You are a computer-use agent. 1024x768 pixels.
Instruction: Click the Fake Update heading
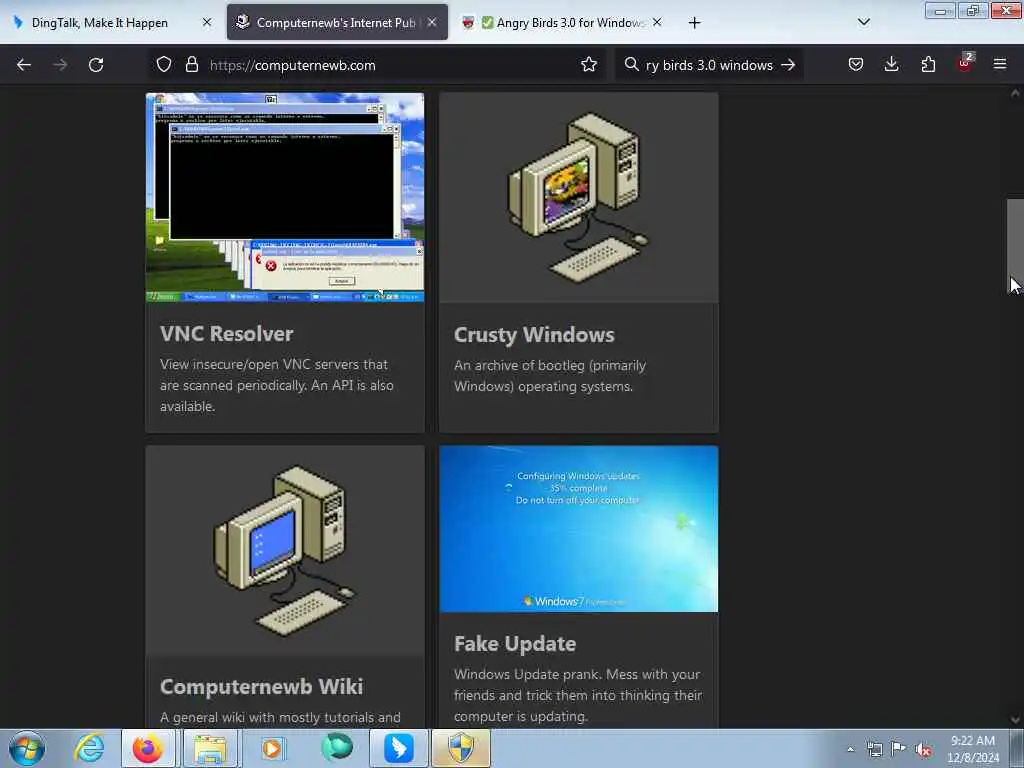tap(515, 644)
